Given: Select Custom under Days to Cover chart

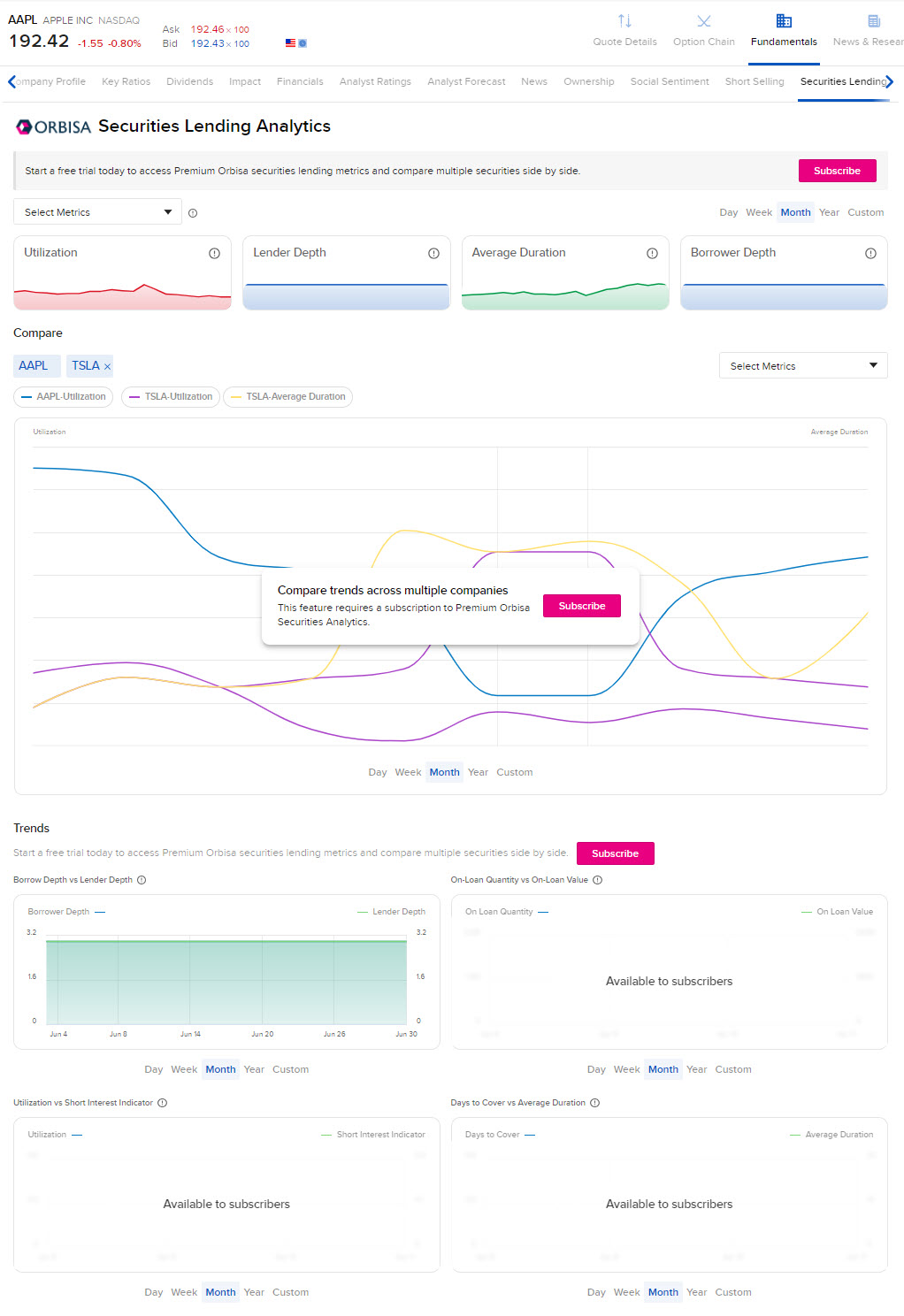Looking at the screenshot, I should point(733,1292).
